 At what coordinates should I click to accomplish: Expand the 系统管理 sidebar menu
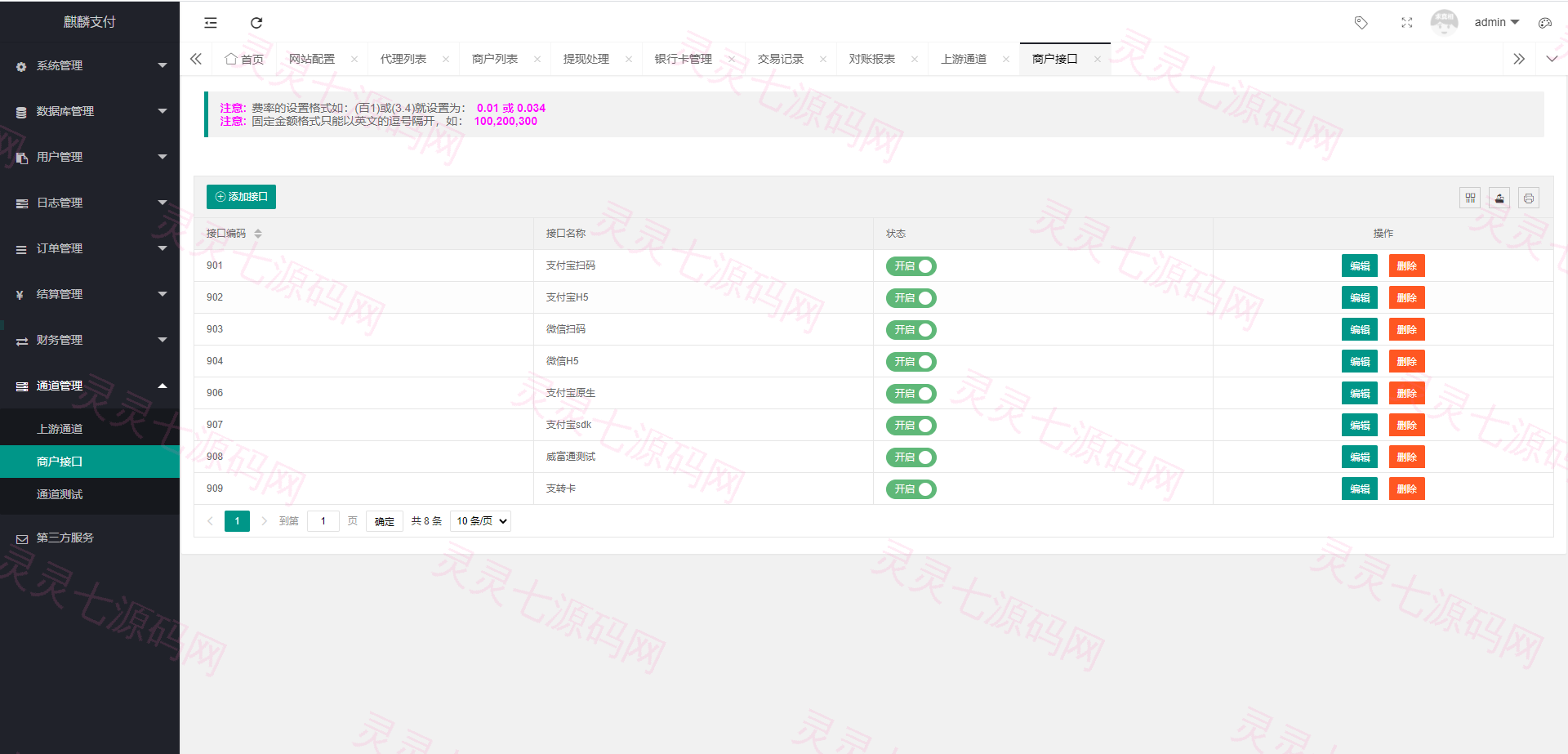click(90, 65)
